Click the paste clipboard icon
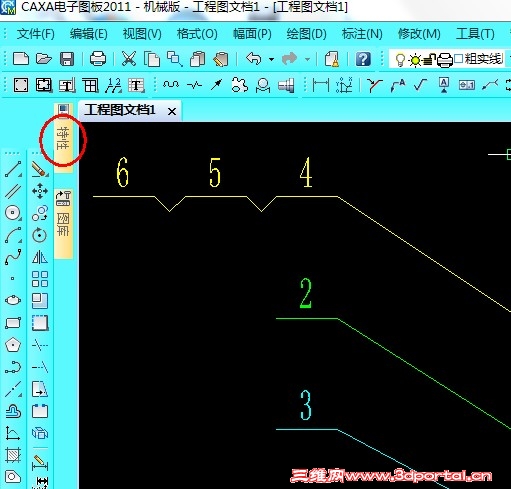Image resolution: width=511 pixels, height=489 pixels. click(x=198, y=59)
